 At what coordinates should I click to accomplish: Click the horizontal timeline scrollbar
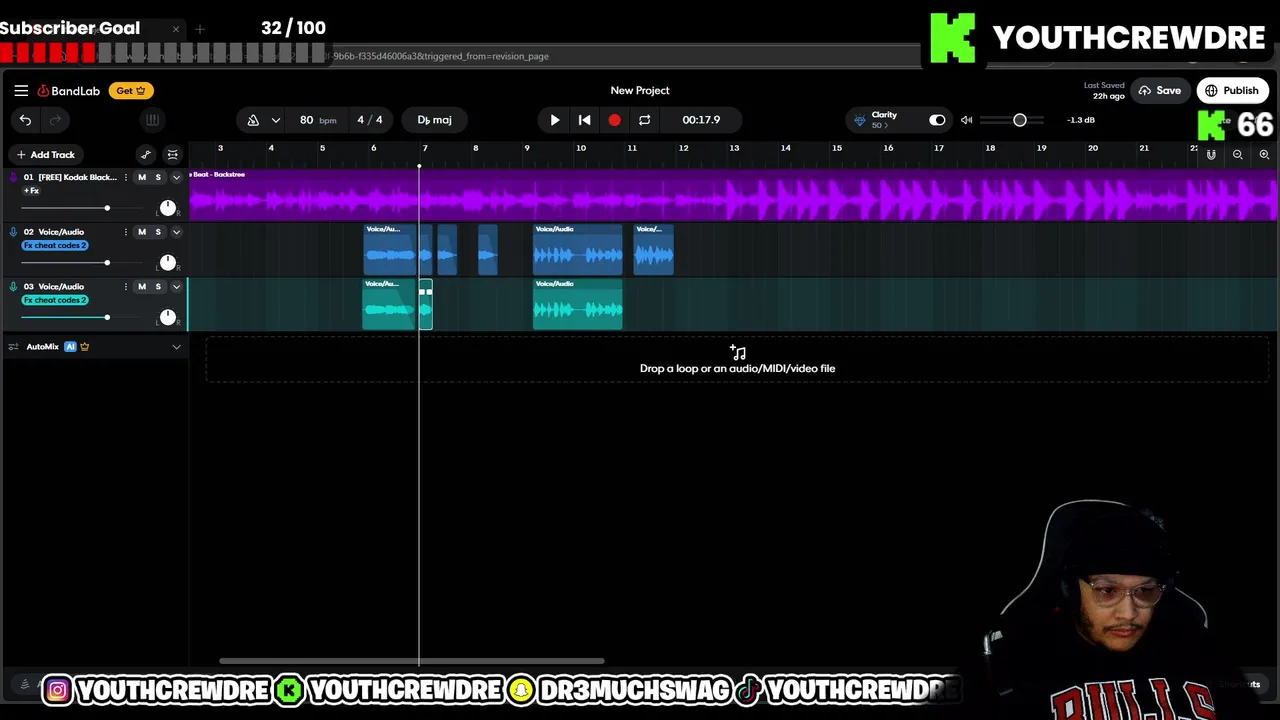[411, 661]
